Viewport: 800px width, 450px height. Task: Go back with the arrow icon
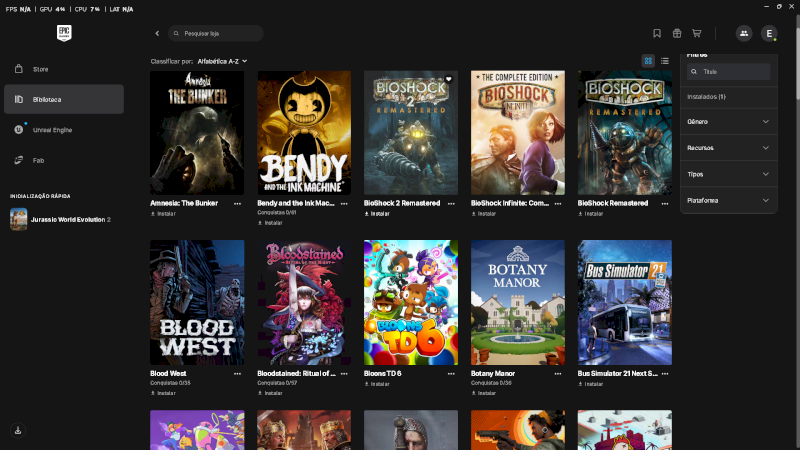157,33
